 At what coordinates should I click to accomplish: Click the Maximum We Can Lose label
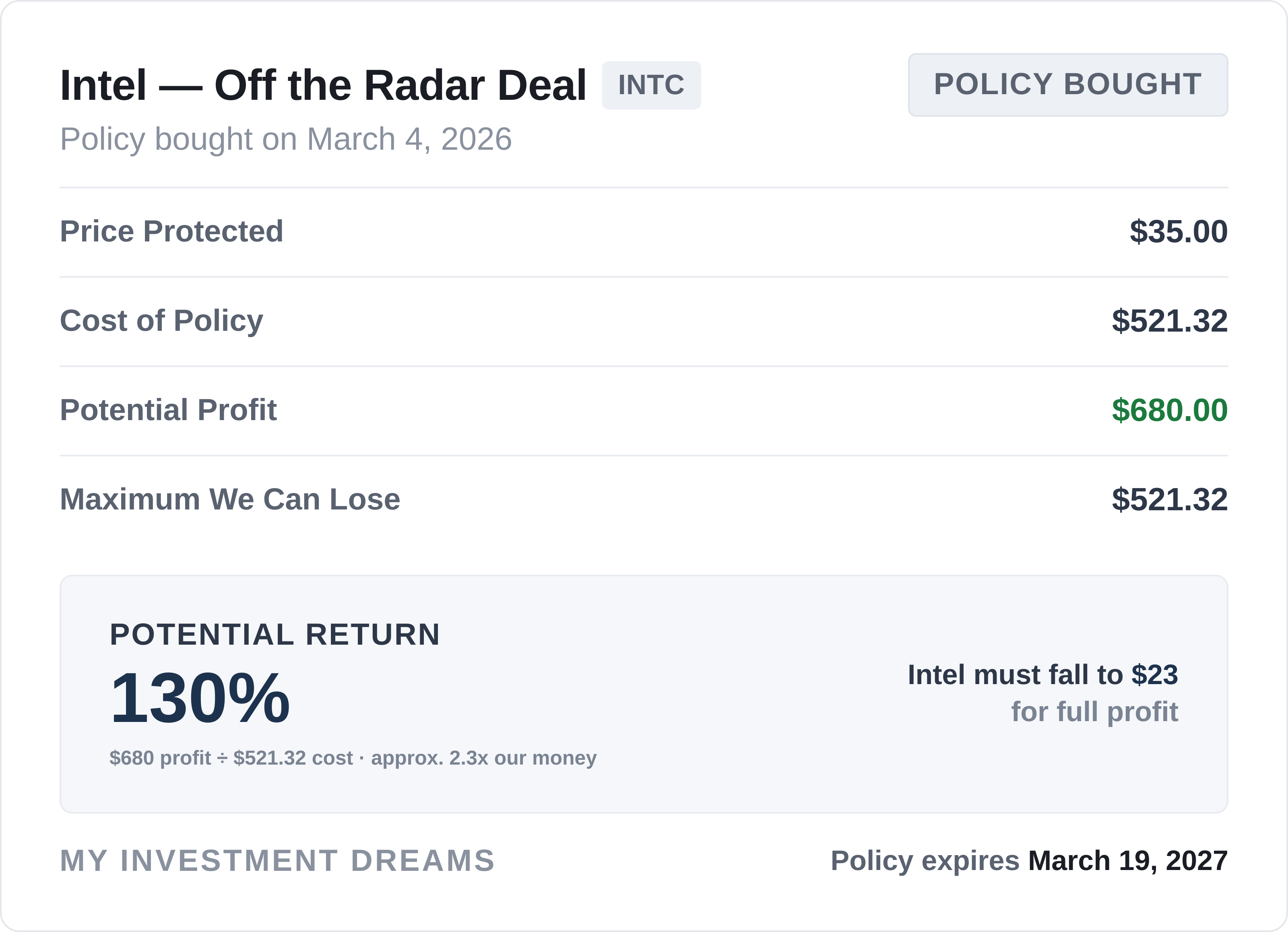(x=230, y=499)
